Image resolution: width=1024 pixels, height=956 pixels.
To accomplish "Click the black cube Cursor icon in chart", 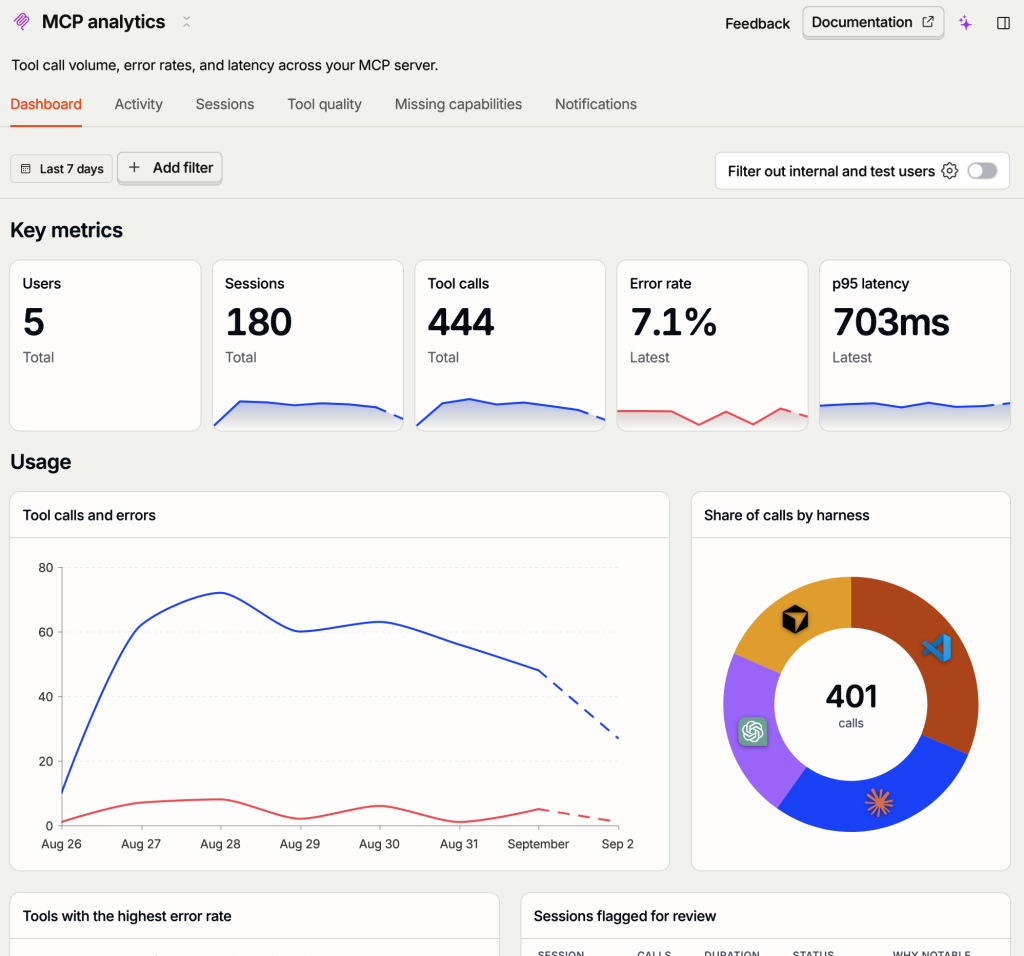I will (x=795, y=618).
